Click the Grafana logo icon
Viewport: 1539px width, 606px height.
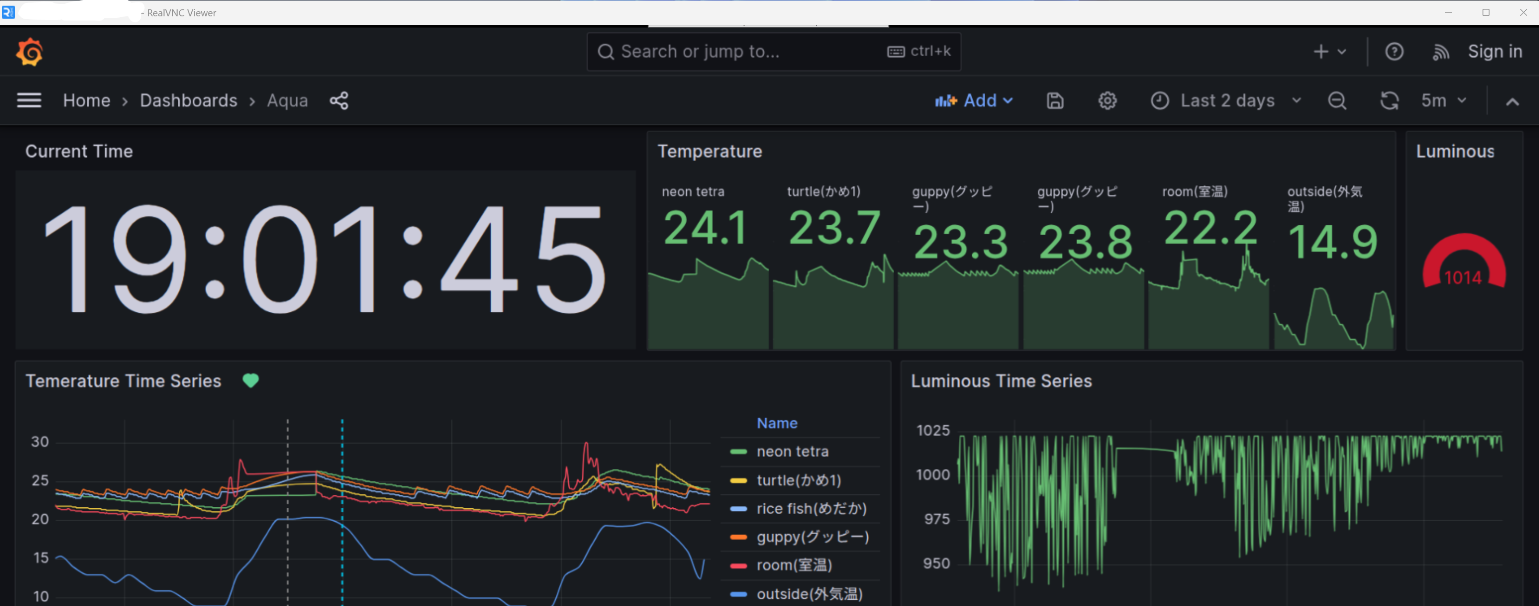pos(30,52)
